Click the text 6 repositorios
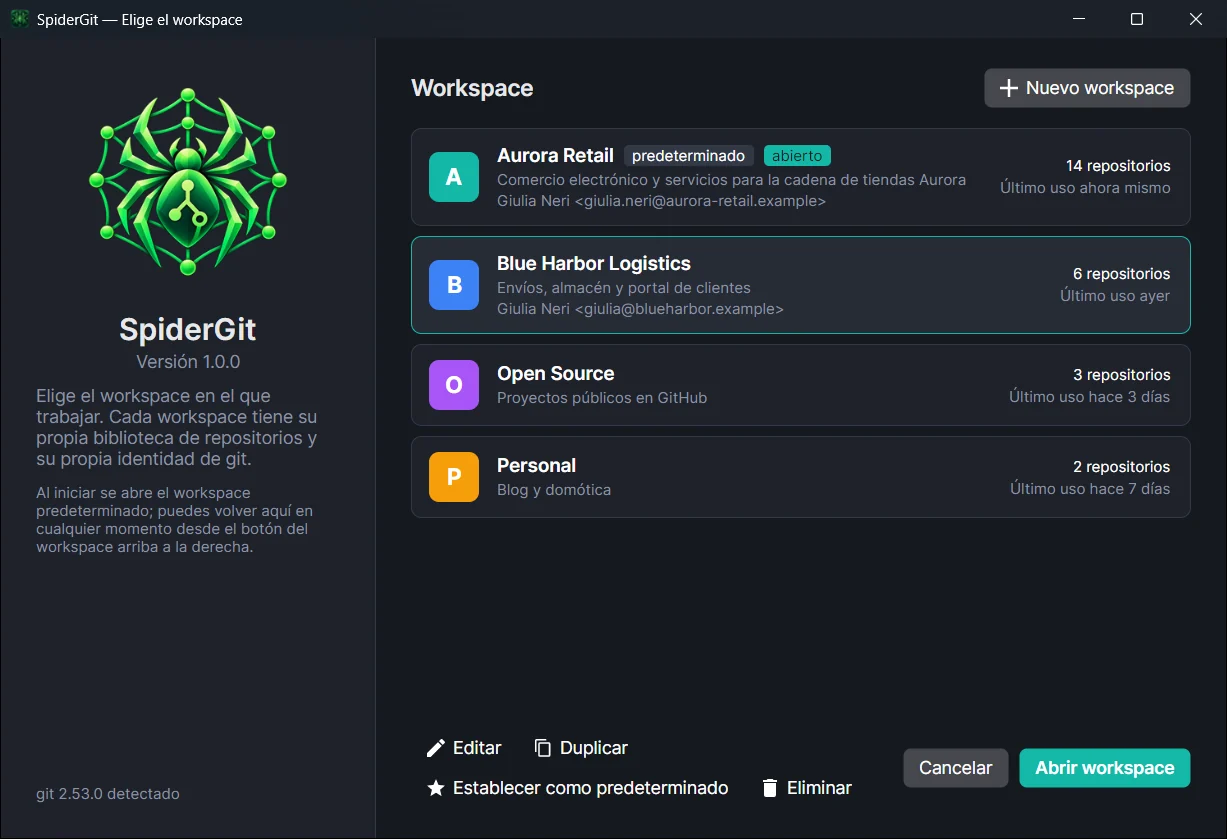Image resolution: width=1227 pixels, height=839 pixels. [1122, 274]
